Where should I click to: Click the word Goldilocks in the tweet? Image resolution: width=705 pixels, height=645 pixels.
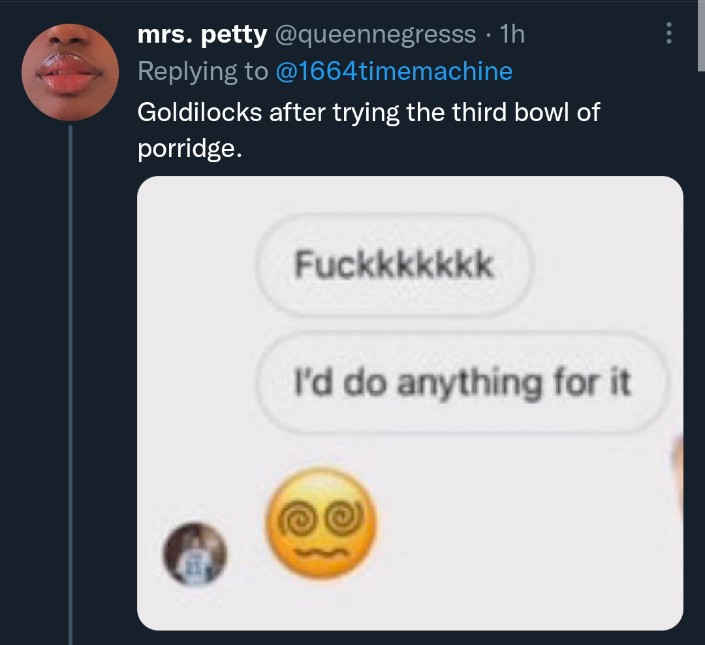(199, 111)
